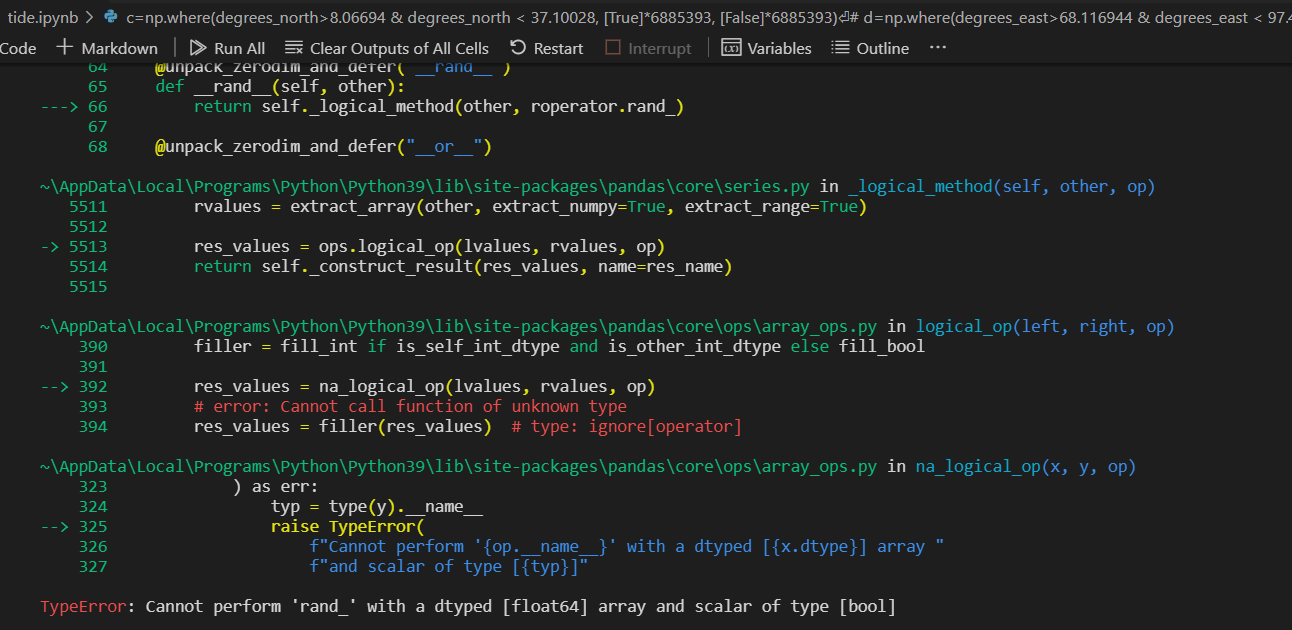This screenshot has width=1292, height=630.
Task: Click the ') as err:' line
Action: tap(275, 486)
